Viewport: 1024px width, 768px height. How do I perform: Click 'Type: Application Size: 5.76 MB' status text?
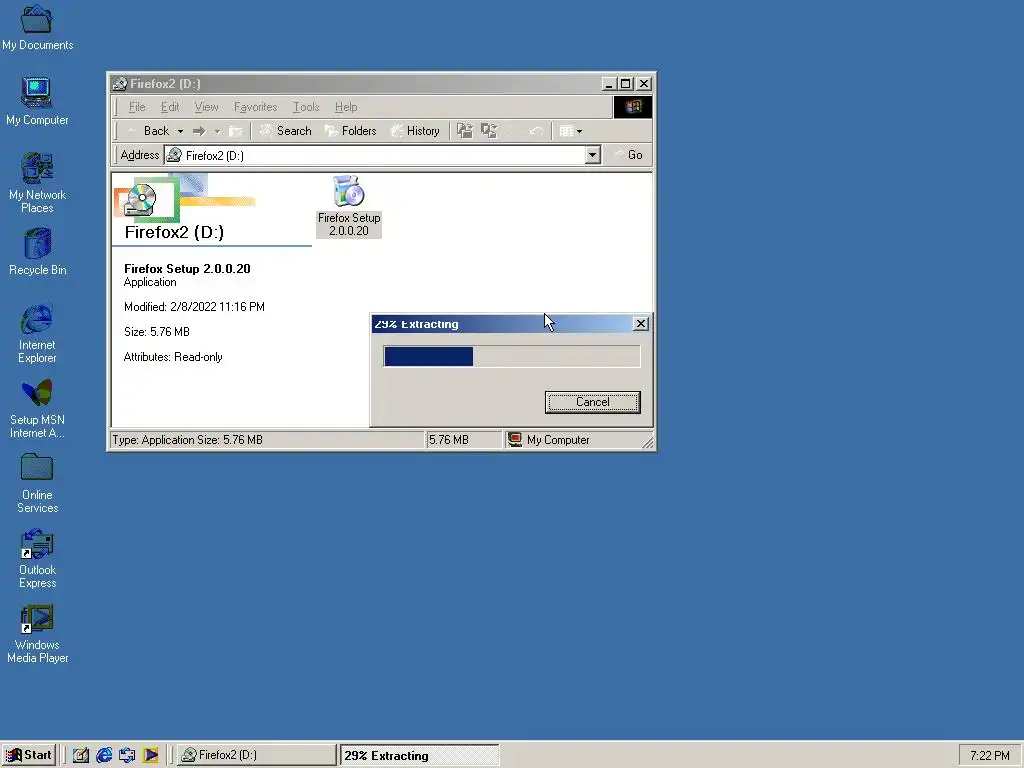[x=187, y=440]
